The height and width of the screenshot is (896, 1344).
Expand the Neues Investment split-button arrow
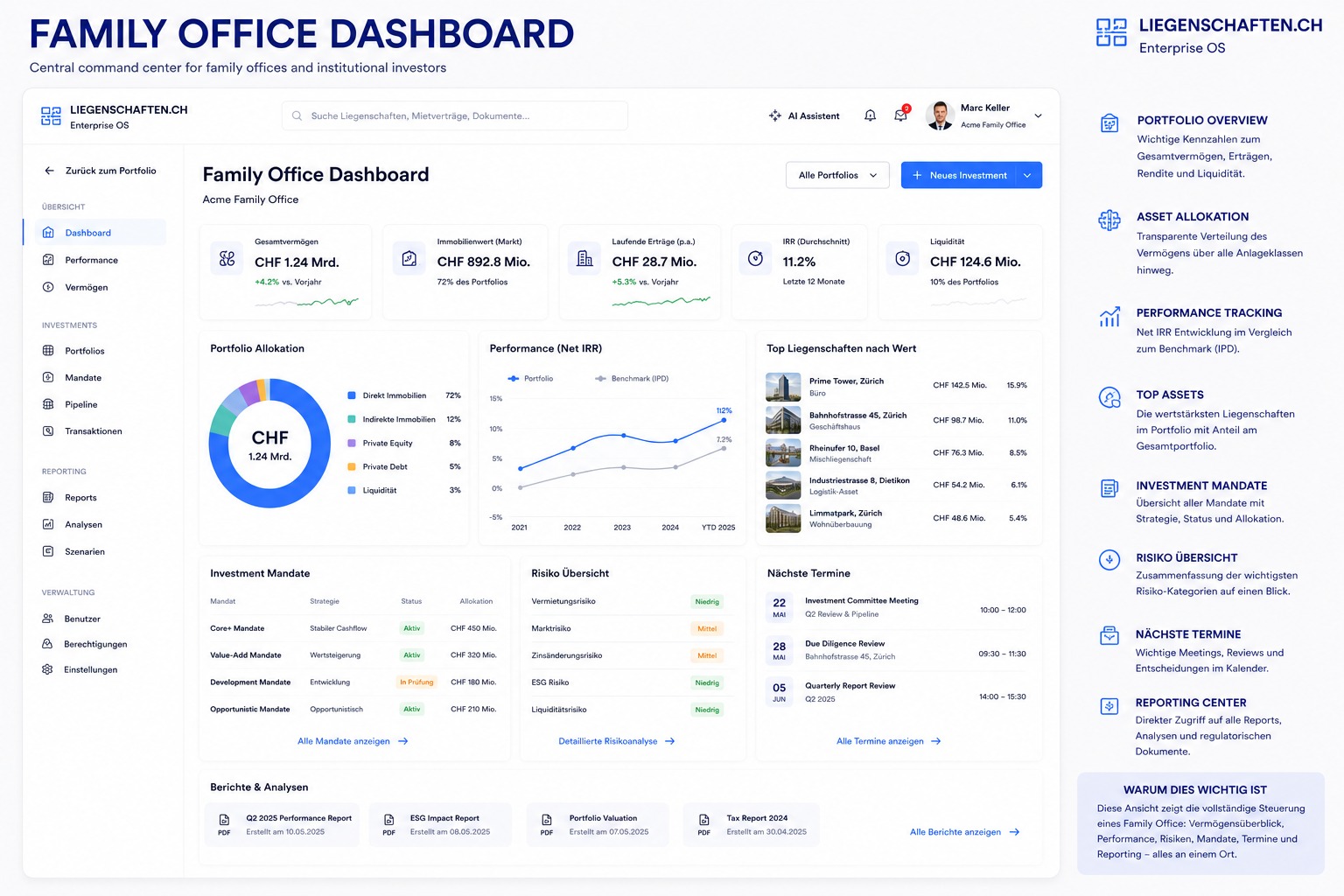pyautogui.click(x=1028, y=175)
